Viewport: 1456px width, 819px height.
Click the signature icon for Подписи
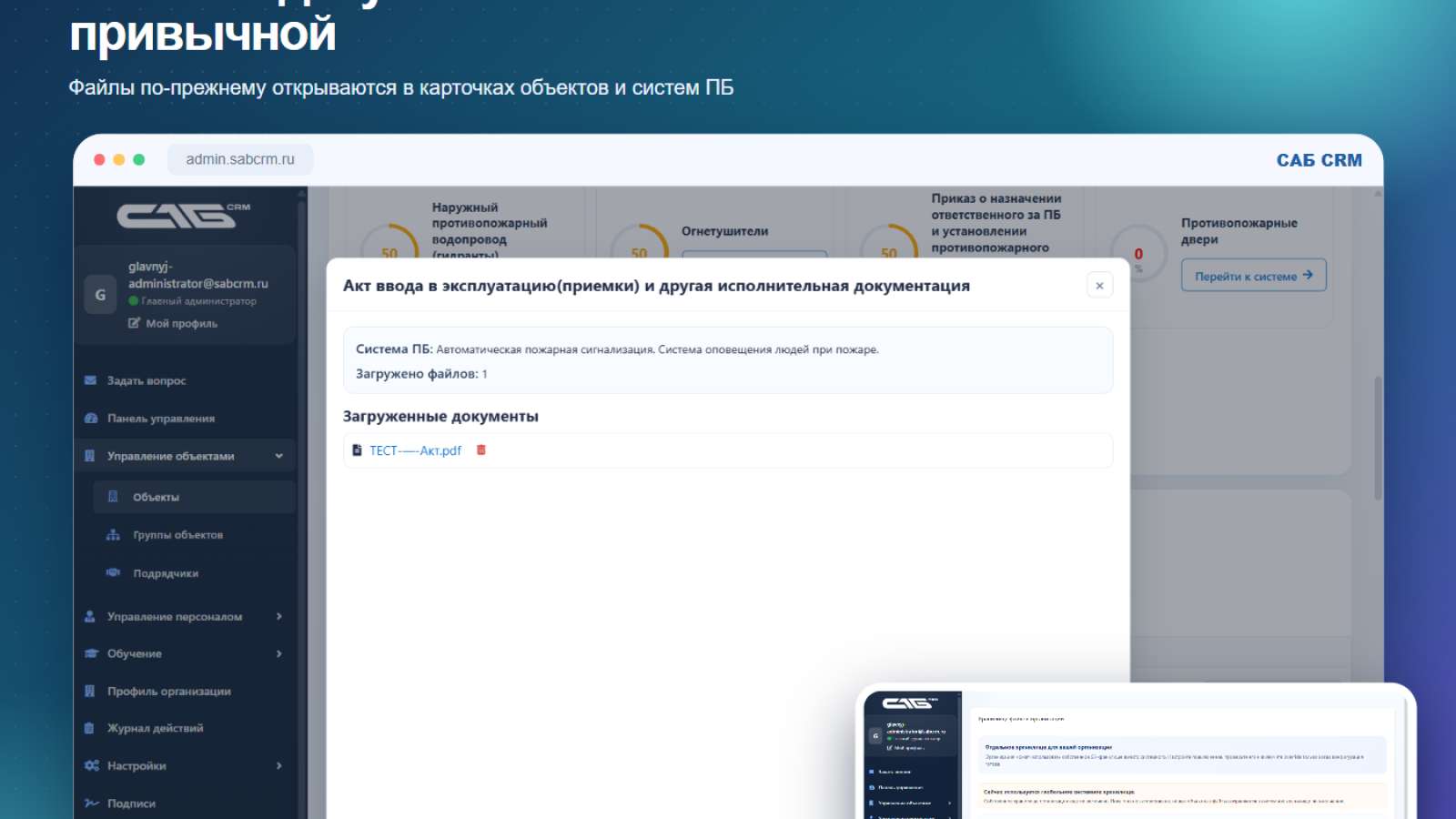91,803
